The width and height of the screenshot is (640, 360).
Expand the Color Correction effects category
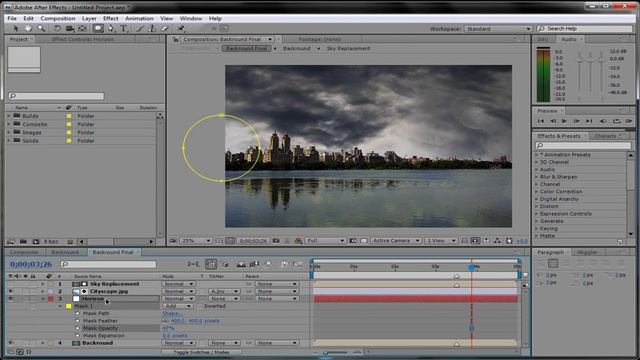[x=537, y=192]
